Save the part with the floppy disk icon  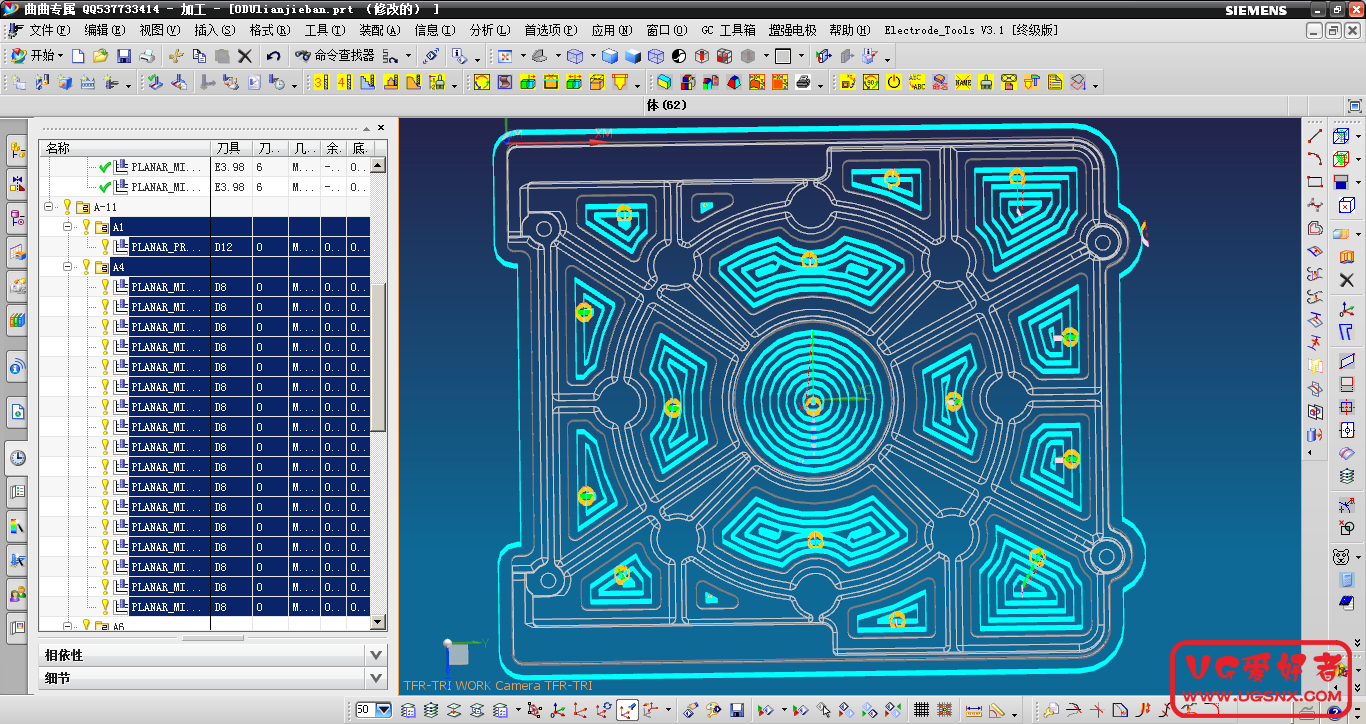[x=124, y=56]
